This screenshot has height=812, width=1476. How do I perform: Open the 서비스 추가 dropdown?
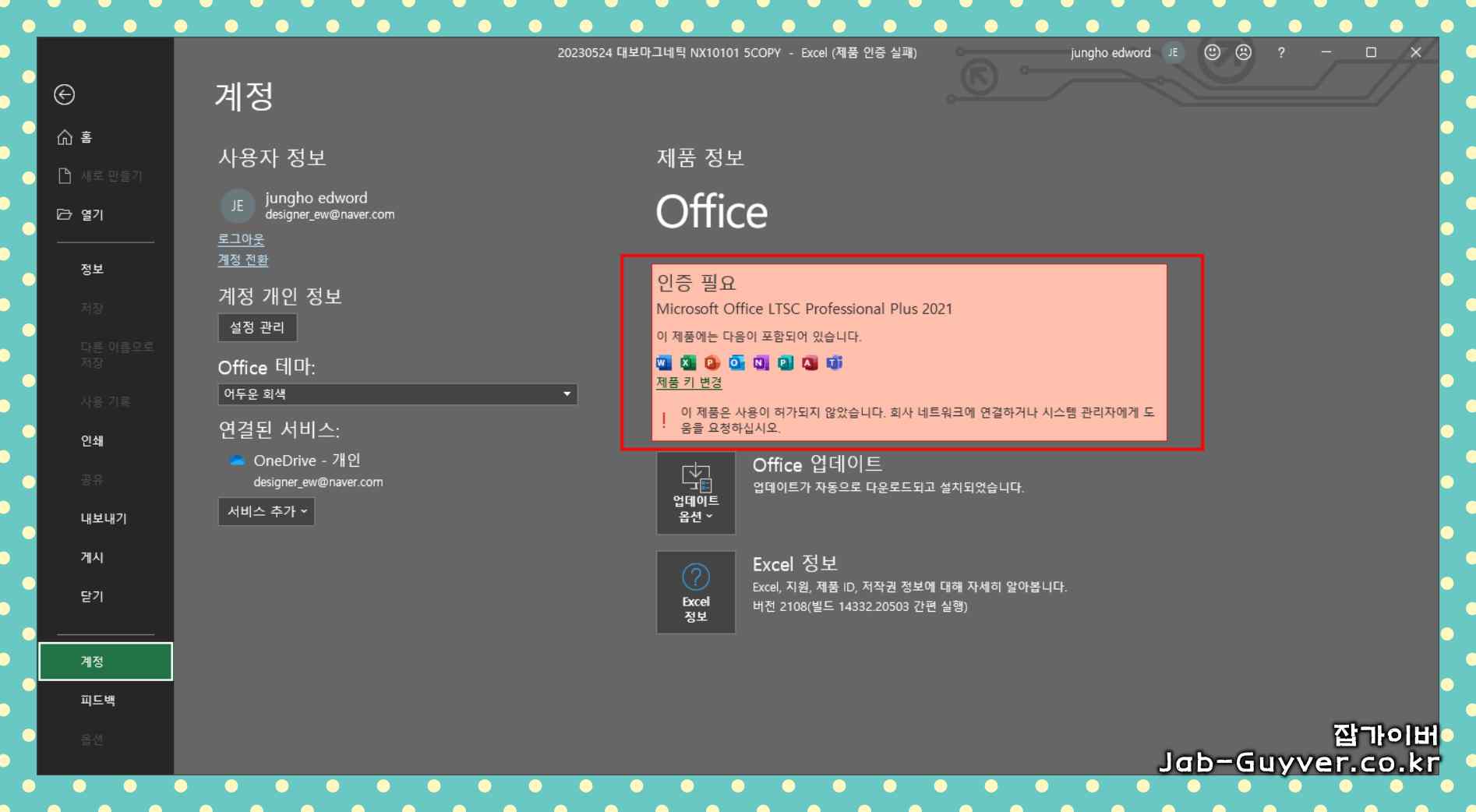(266, 511)
